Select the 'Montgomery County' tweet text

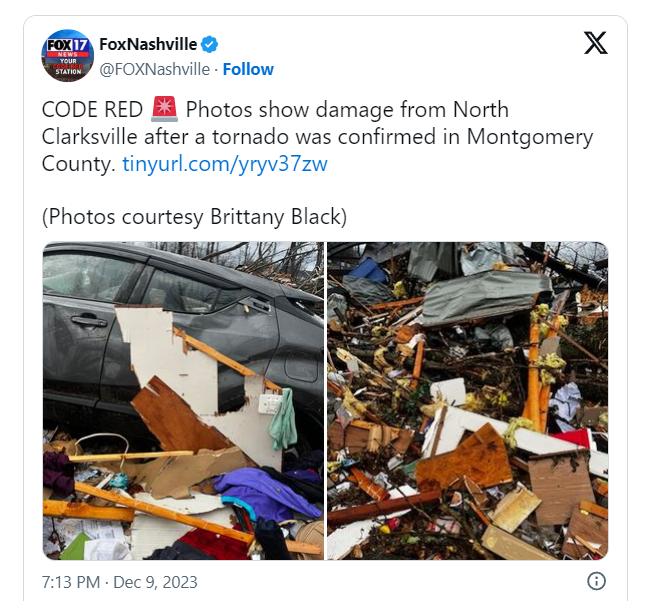coord(317,150)
